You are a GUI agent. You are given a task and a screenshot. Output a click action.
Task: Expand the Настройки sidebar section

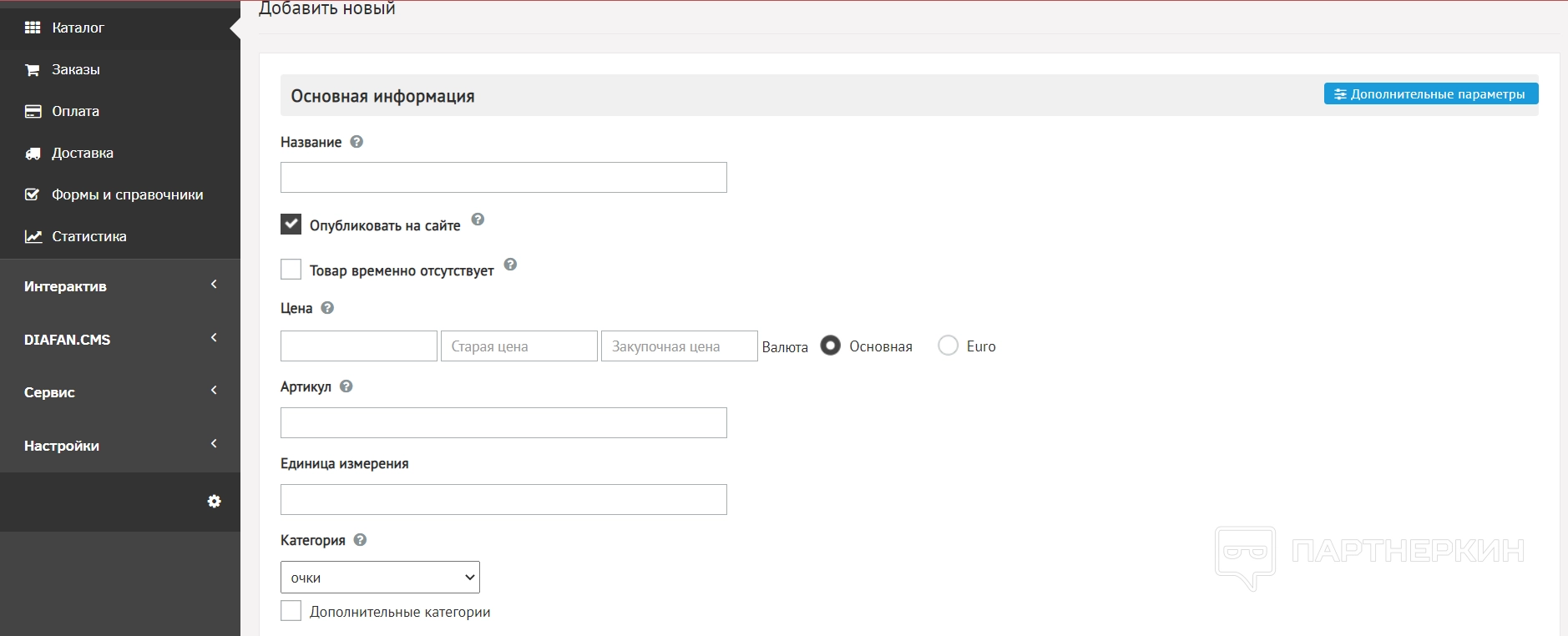(x=120, y=446)
